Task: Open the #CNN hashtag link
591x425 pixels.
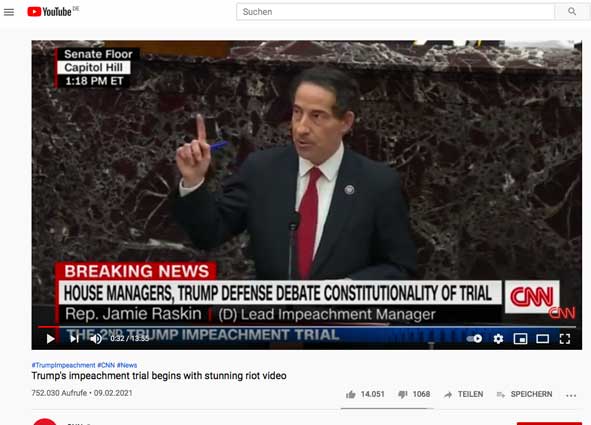Action: click(106, 365)
